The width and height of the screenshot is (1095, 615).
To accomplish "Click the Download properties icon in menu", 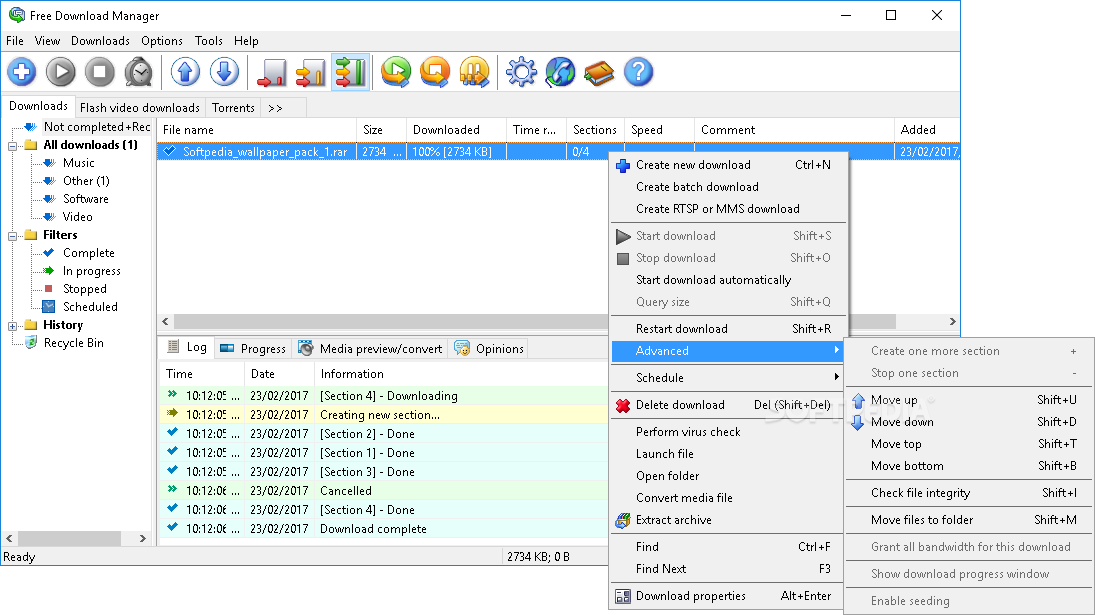I will pos(623,596).
